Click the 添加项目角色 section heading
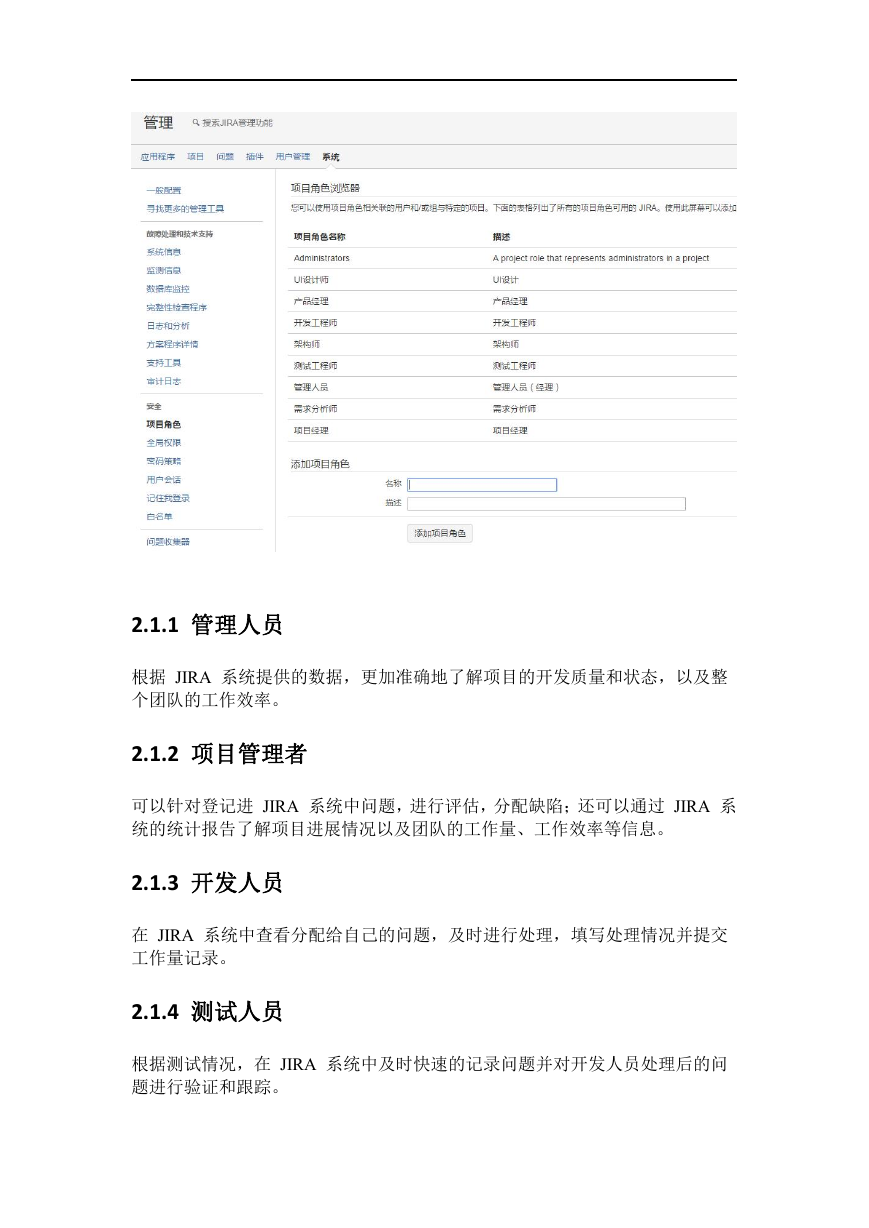This screenshot has width=869, height=1228. pos(320,463)
